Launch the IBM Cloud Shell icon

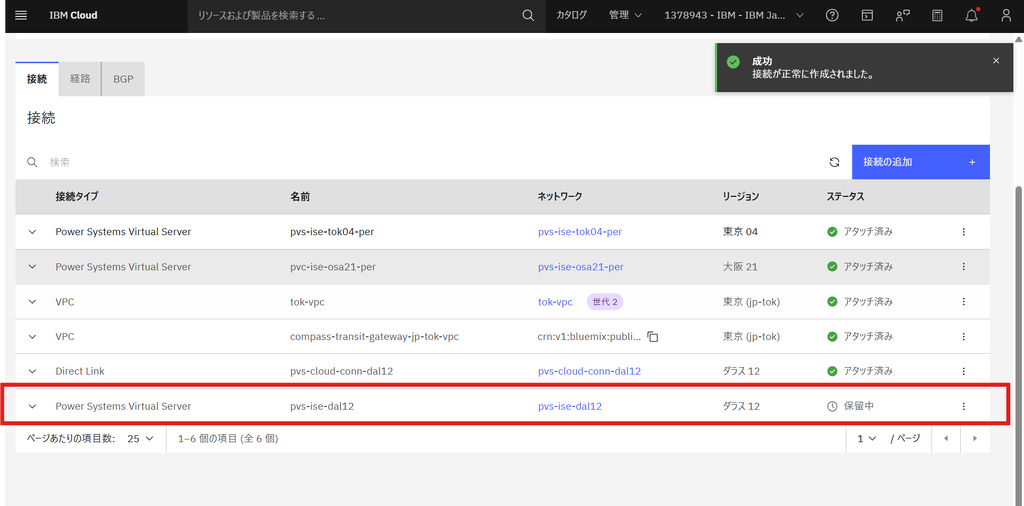click(x=867, y=15)
